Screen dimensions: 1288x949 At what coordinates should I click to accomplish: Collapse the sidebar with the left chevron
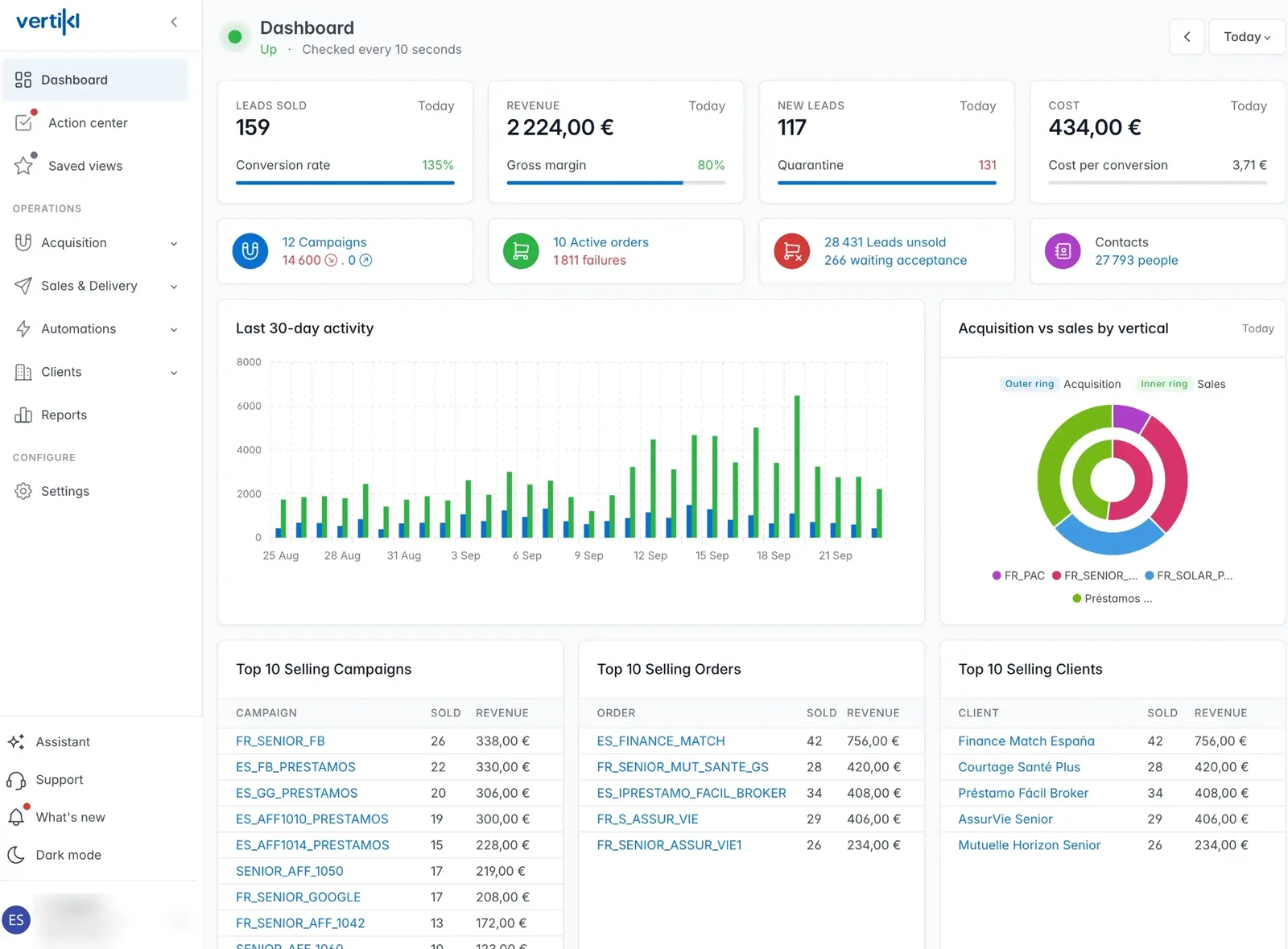click(x=174, y=22)
